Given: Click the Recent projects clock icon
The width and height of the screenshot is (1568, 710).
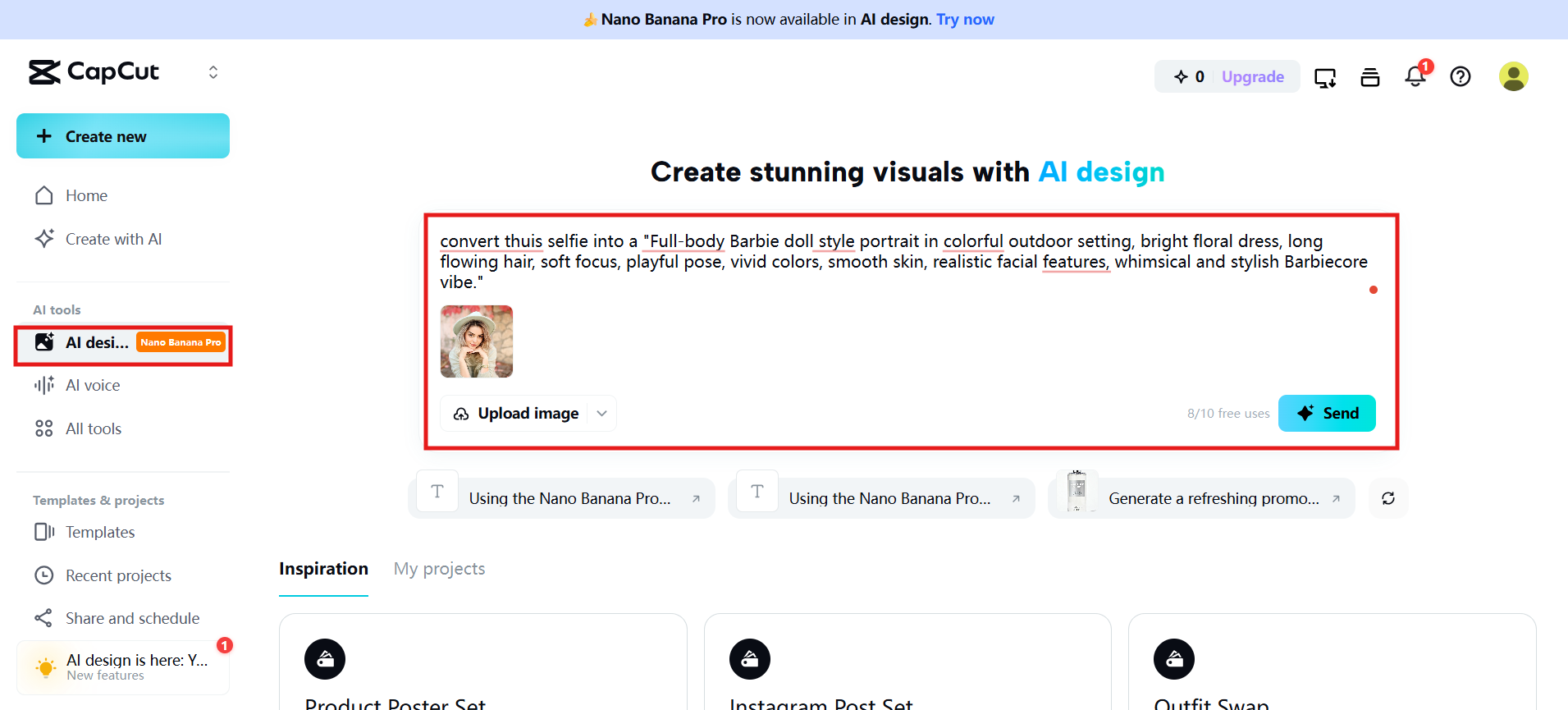Looking at the screenshot, I should tap(44, 575).
